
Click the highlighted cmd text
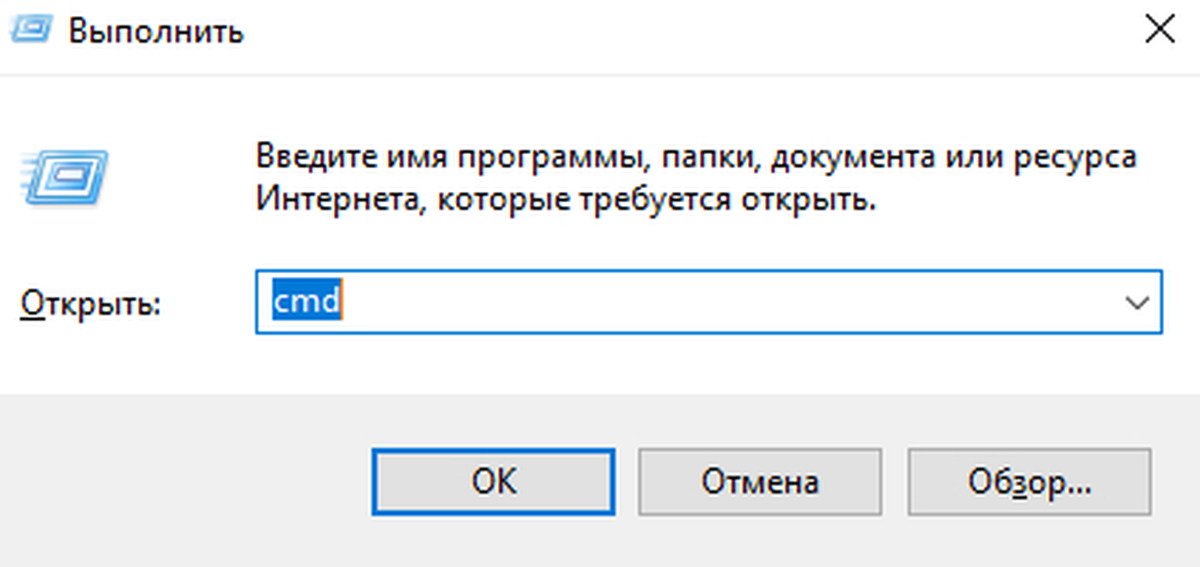[x=307, y=301]
